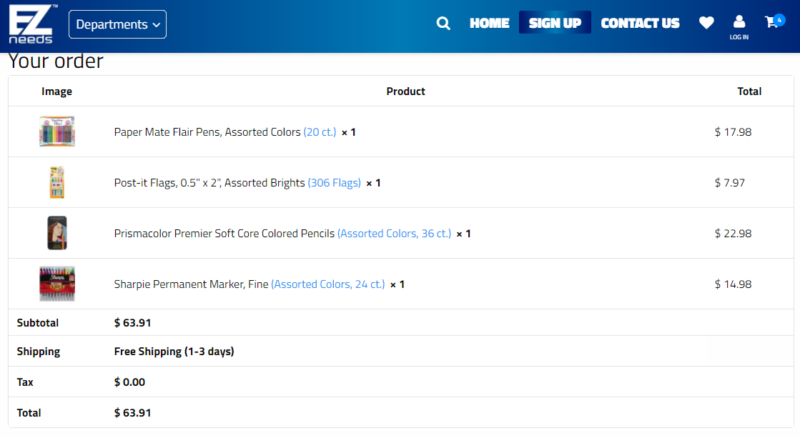Open the search magnifier icon

click(443, 23)
